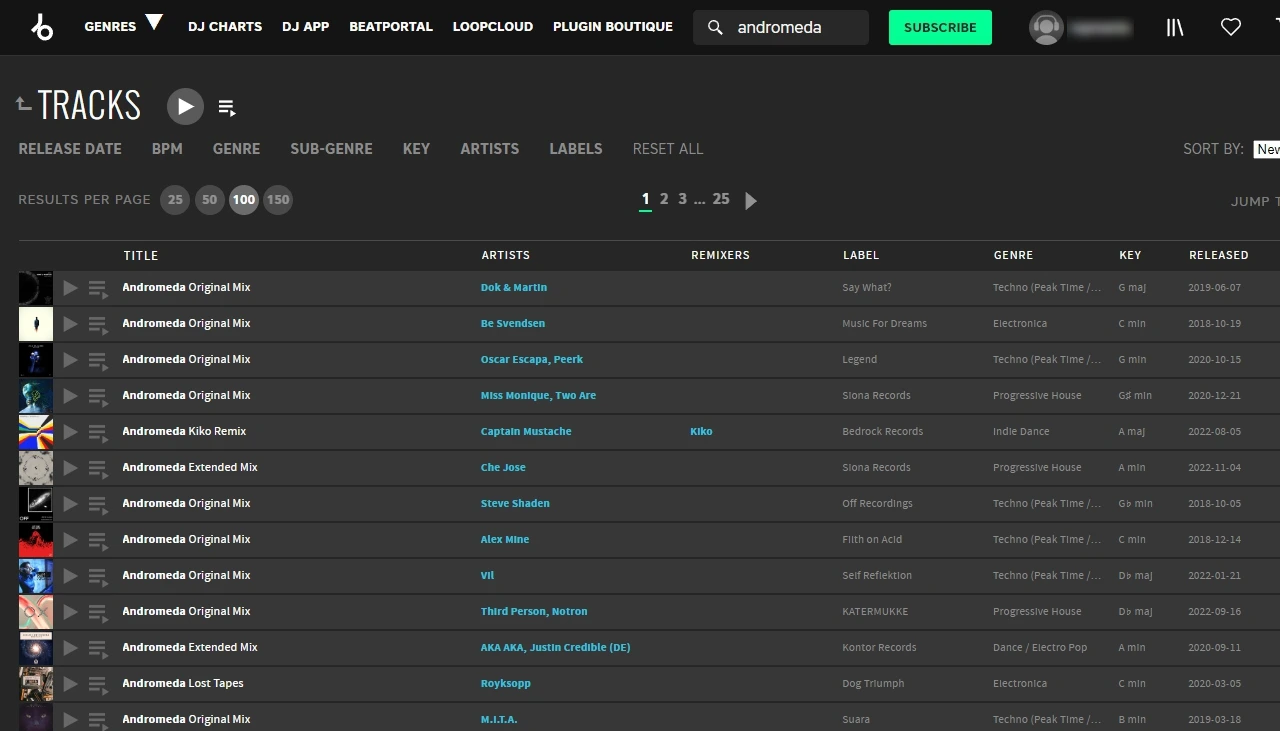
Task: Add the Dok & Martin track to queue
Action: click(x=98, y=289)
